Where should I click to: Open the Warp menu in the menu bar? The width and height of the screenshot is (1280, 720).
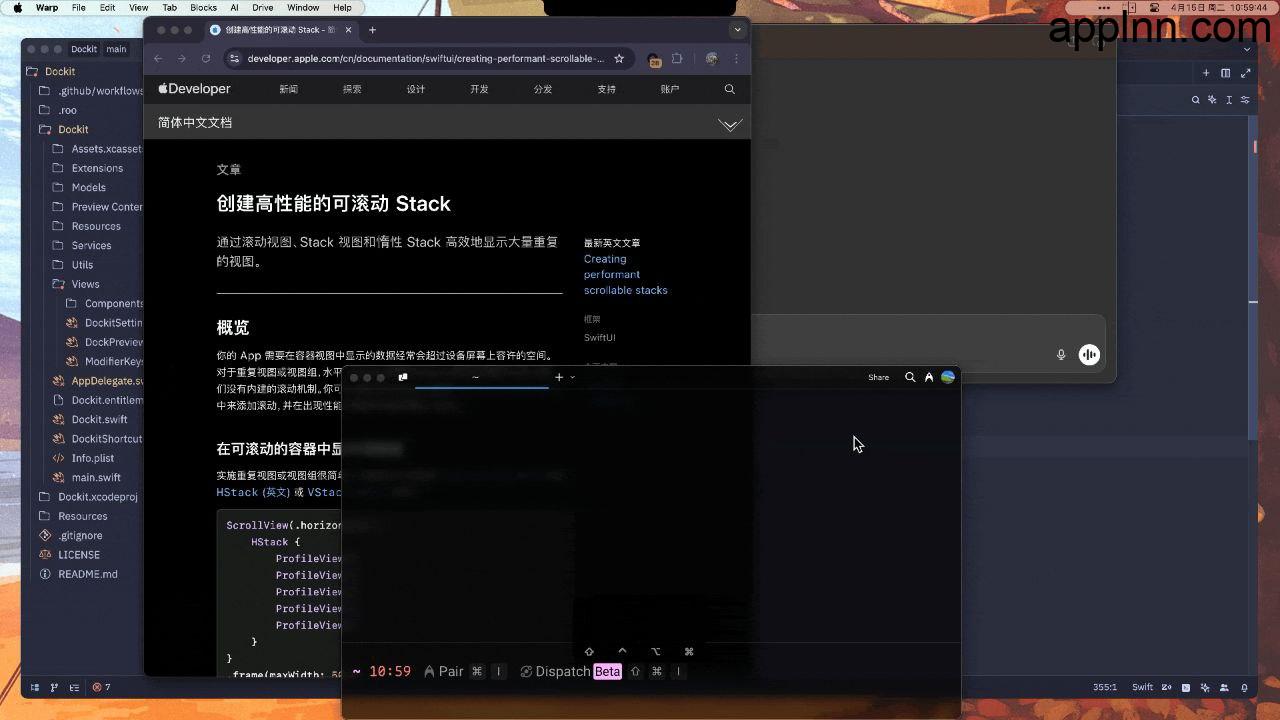point(46,7)
